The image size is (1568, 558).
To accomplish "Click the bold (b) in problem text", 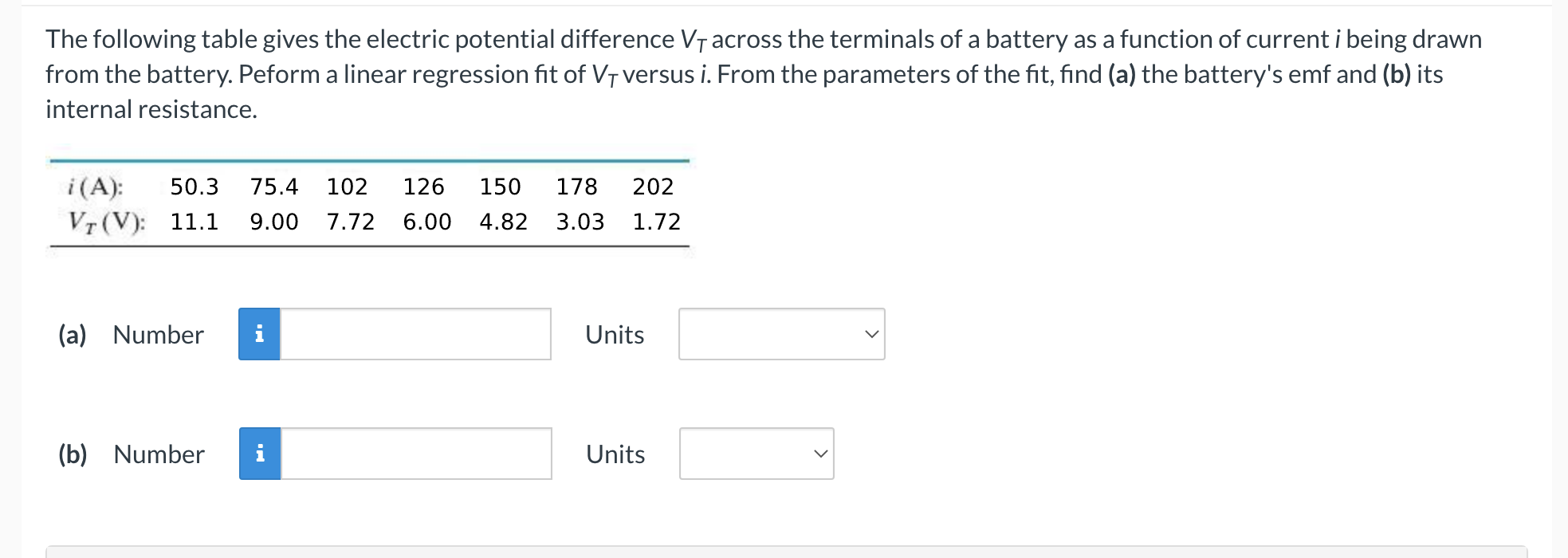I will [1396, 74].
